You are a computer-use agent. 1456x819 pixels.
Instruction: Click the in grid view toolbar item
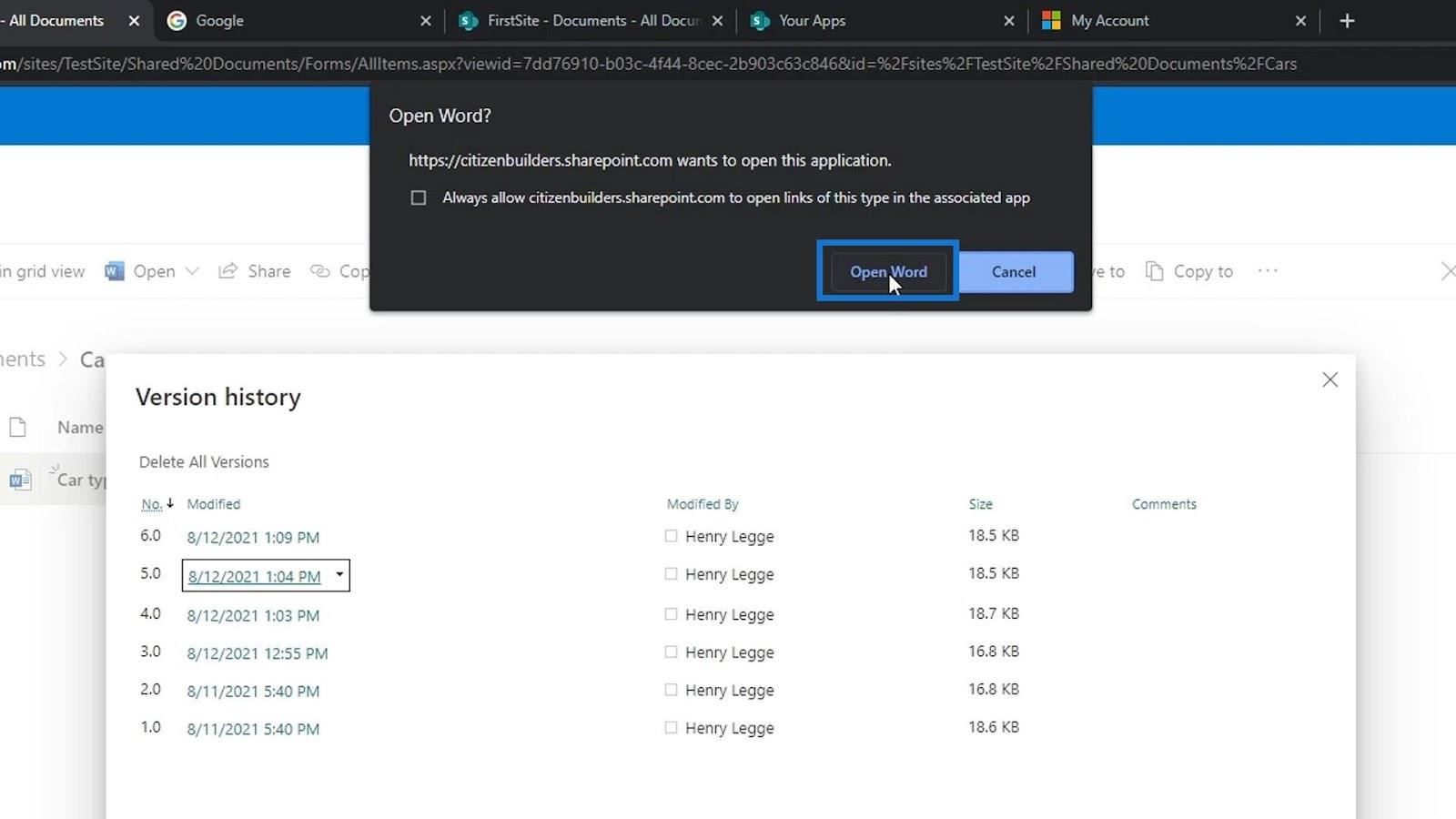43,271
